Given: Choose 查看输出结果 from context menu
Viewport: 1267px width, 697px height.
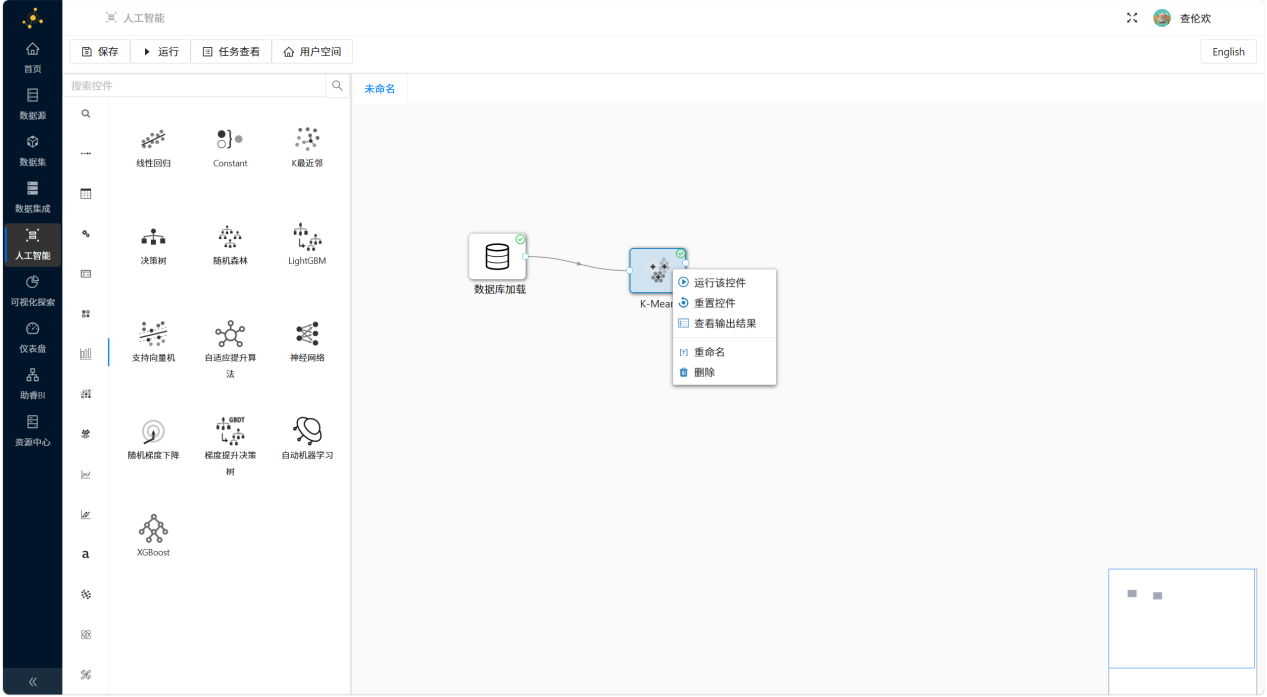Looking at the screenshot, I should pos(724,323).
